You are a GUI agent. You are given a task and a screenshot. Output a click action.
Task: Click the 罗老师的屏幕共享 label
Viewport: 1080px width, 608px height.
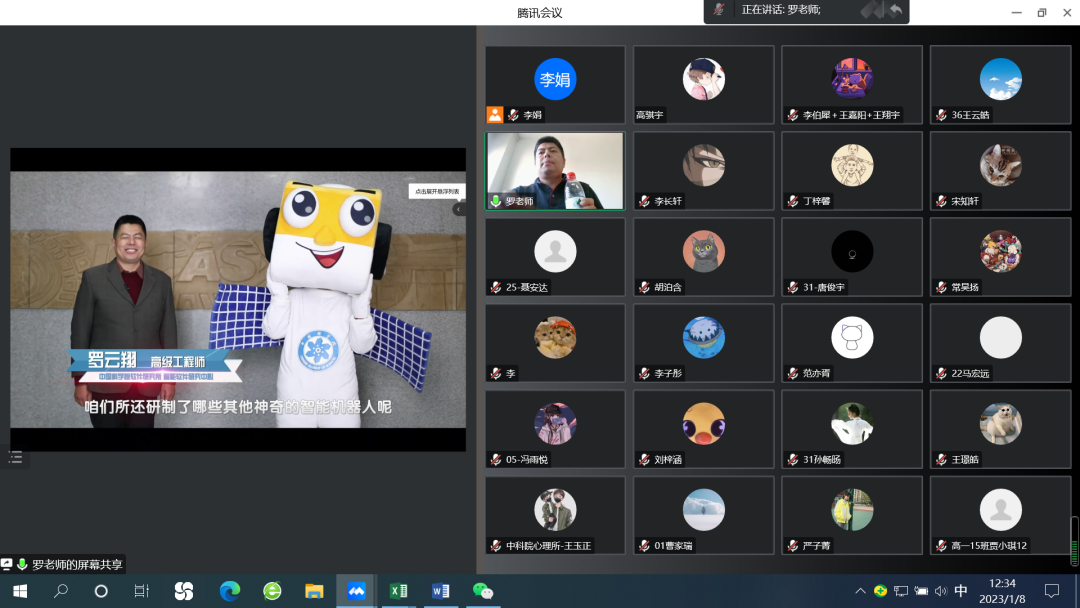(x=77, y=565)
